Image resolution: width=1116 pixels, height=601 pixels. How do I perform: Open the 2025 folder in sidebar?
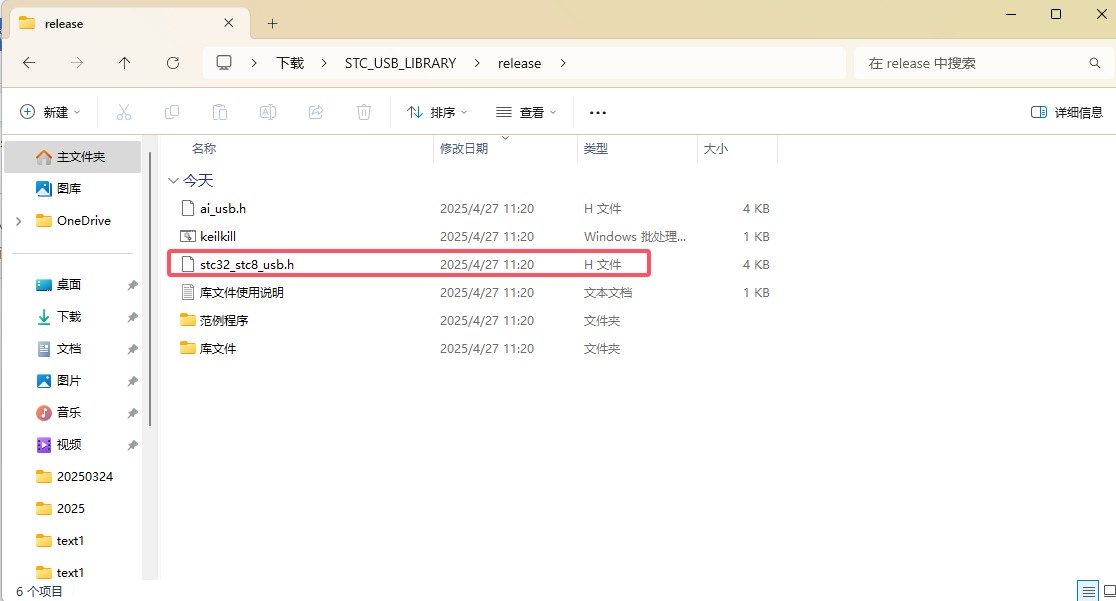70,508
